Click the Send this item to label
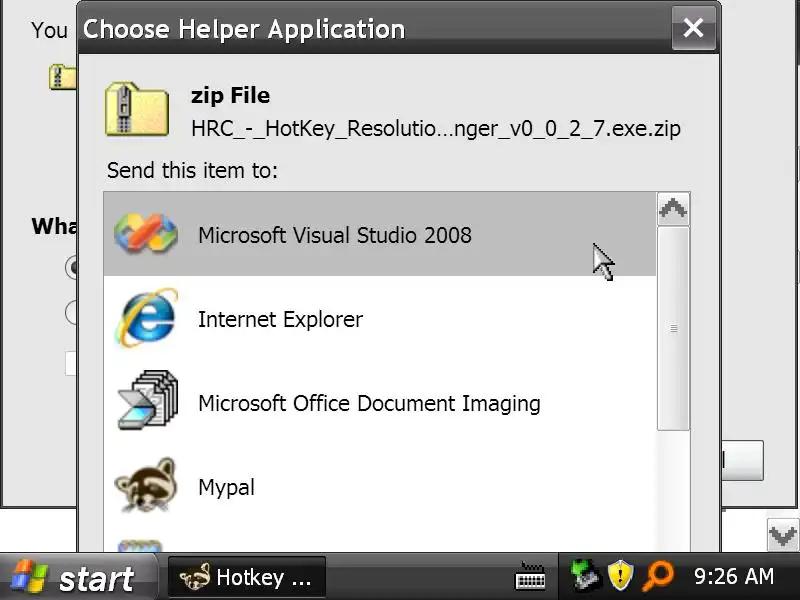 (192, 170)
